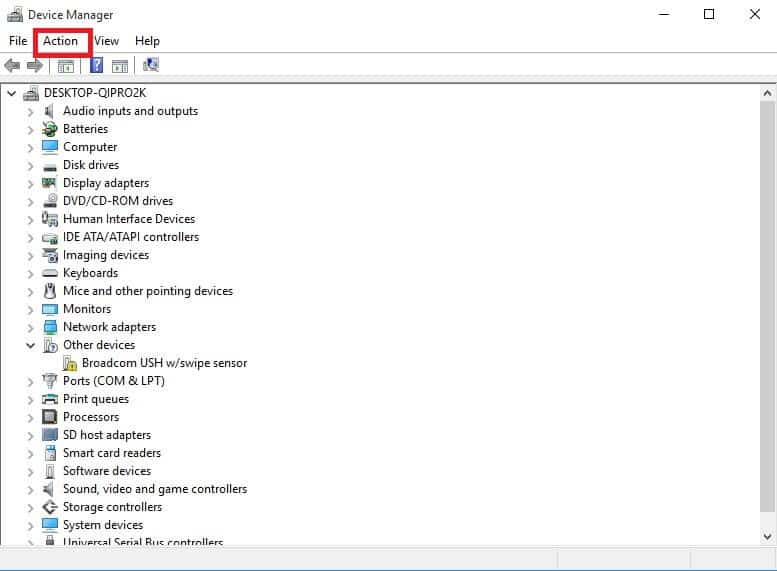Select the Software devices label
The image size is (777, 571).
coord(107,471)
